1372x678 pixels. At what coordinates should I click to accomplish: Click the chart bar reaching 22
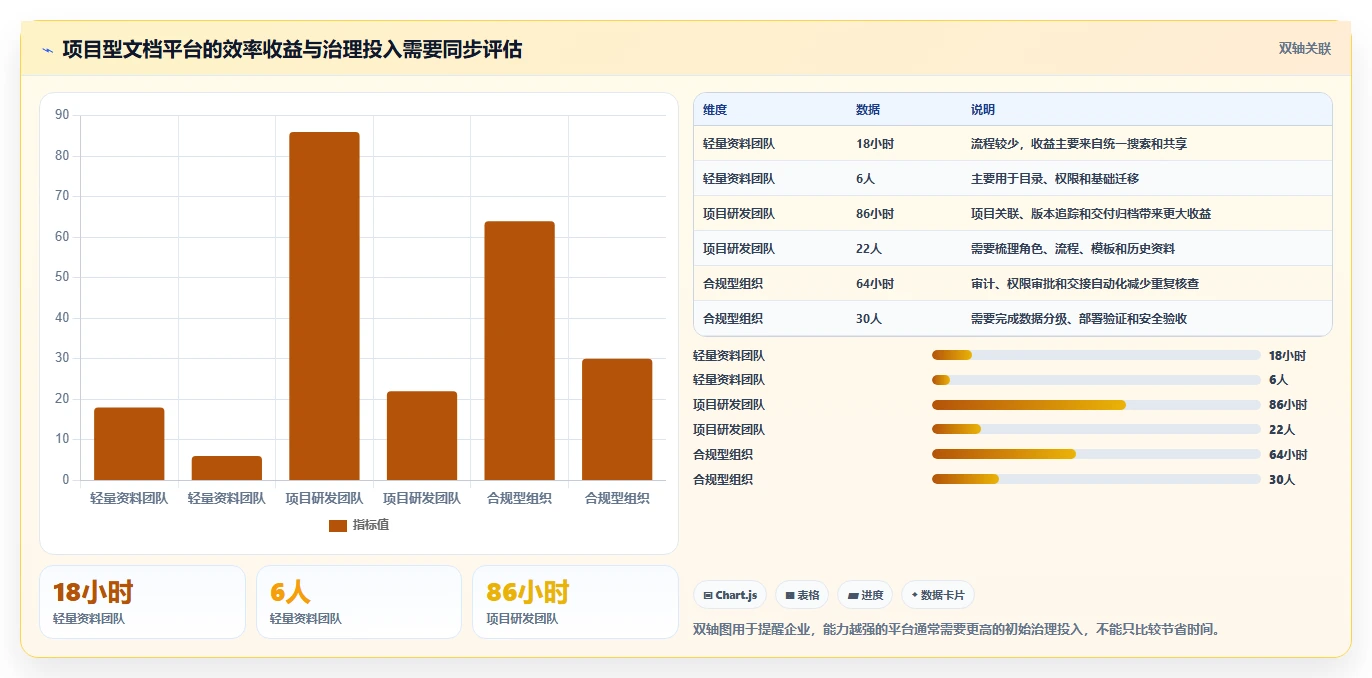pyautogui.click(x=422, y=436)
